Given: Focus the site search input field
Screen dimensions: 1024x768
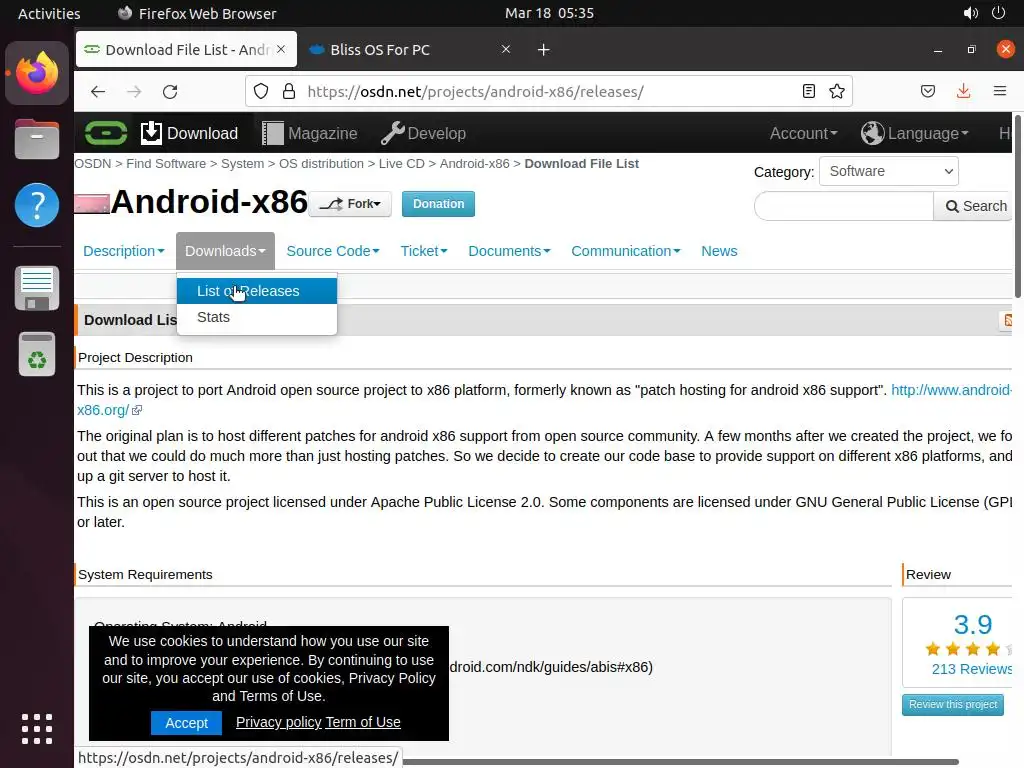Looking at the screenshot, I should coord(844,206).
